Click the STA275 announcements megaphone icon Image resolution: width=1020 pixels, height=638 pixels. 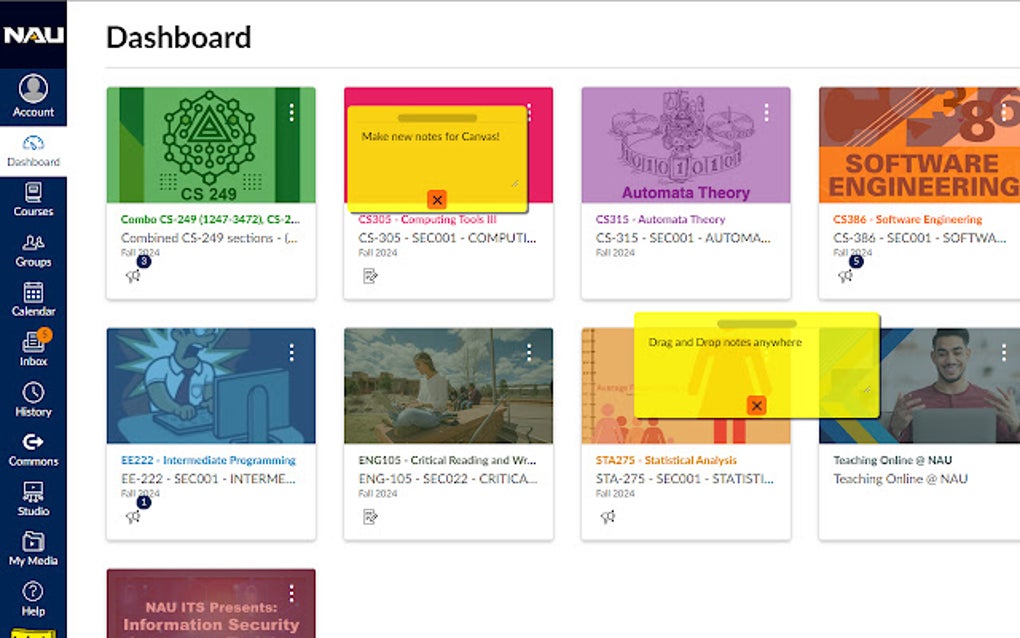click(607, 516)
